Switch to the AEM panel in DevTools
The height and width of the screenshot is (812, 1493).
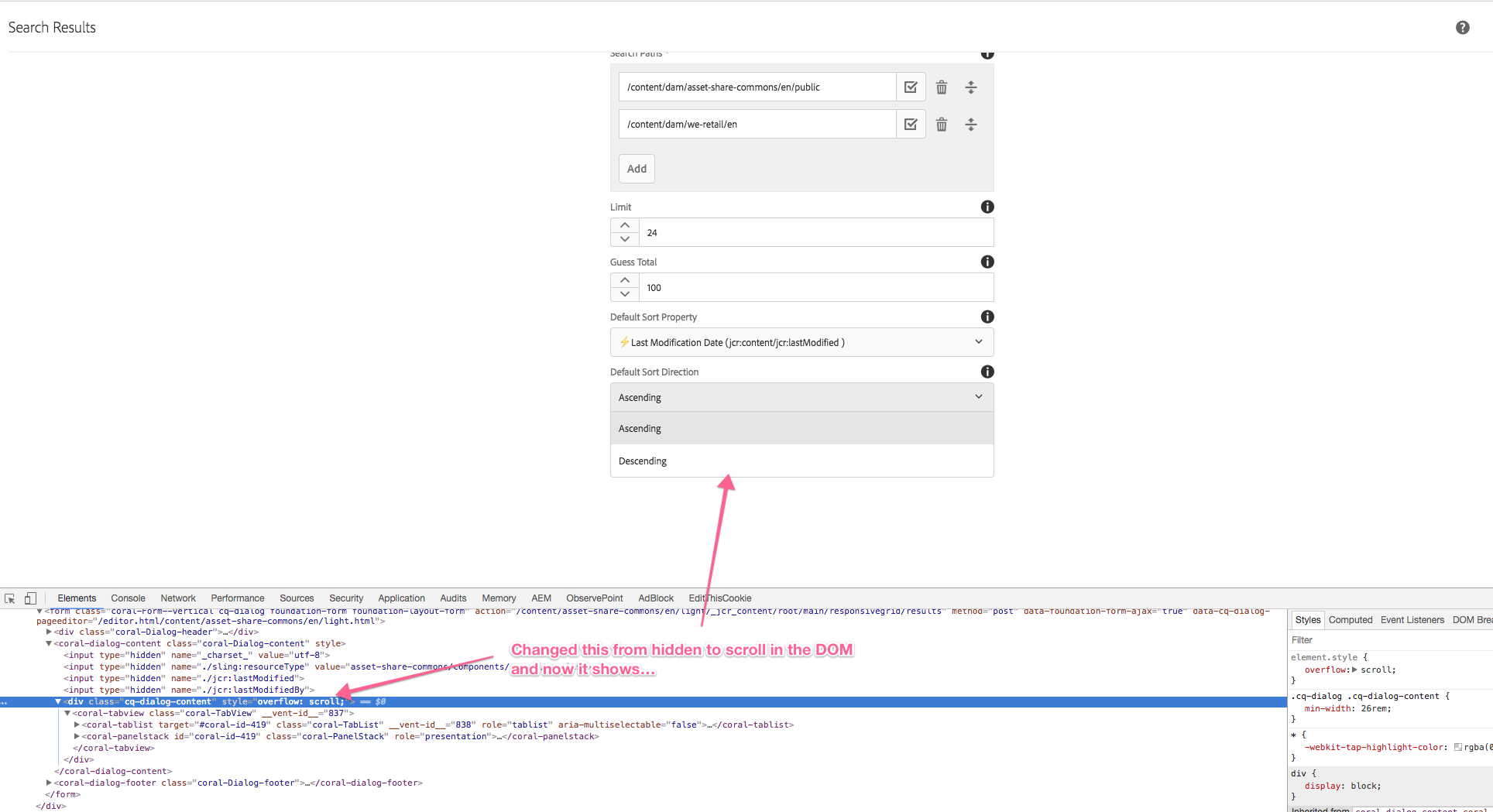pos(541,598)
